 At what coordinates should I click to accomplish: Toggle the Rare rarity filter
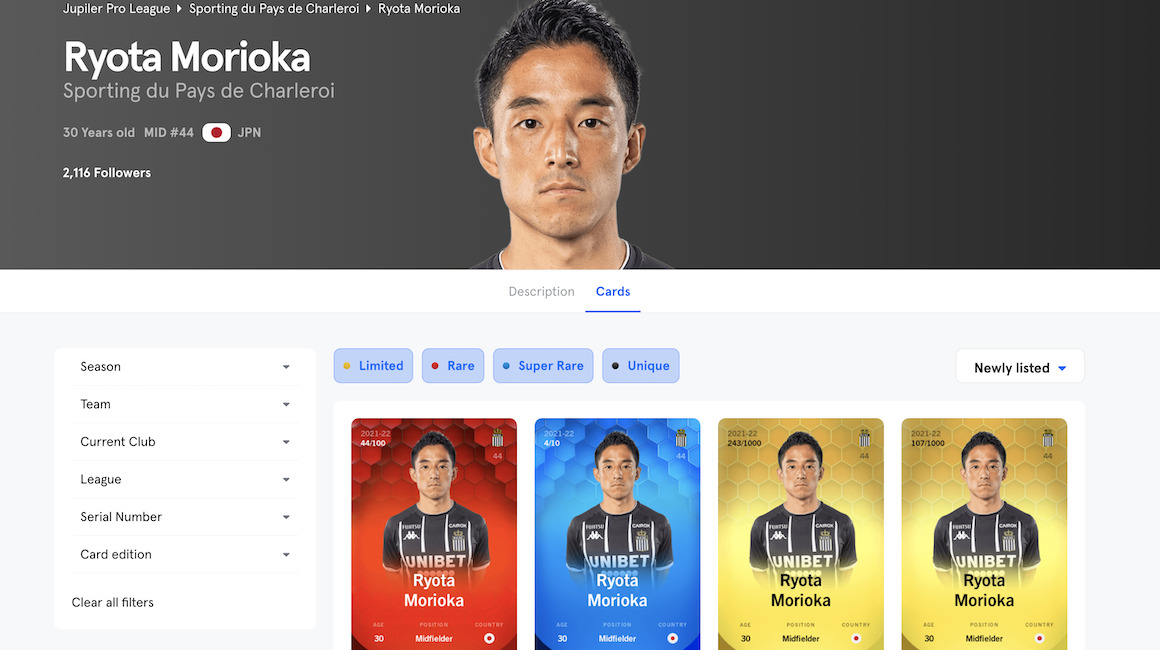pos(453,365)
